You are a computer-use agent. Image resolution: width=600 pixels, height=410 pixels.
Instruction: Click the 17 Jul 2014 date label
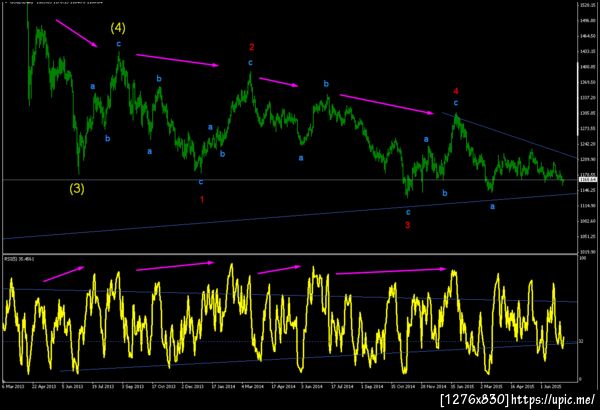tap(342, 387)
